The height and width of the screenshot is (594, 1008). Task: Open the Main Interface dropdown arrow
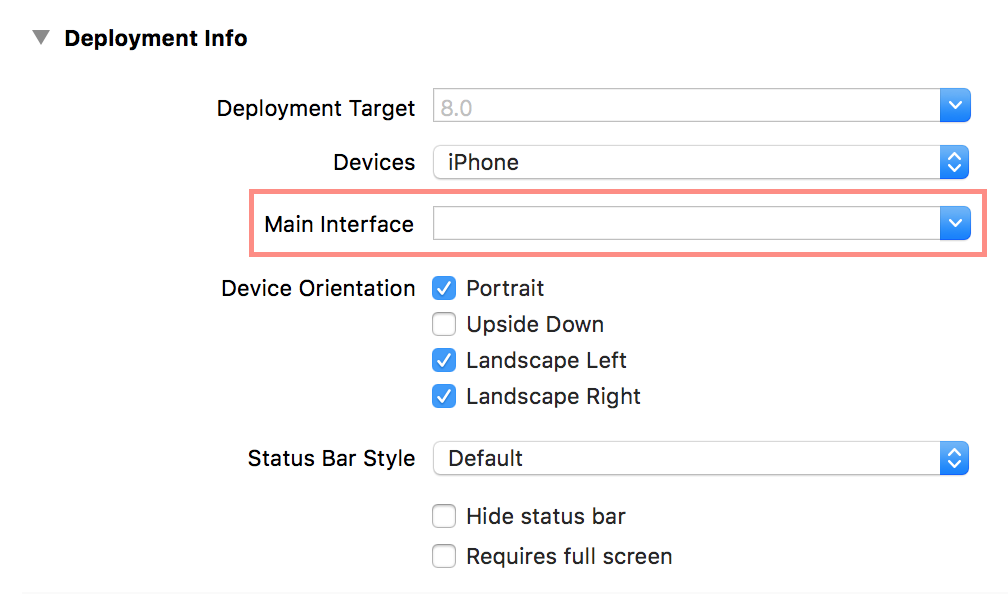955,223
